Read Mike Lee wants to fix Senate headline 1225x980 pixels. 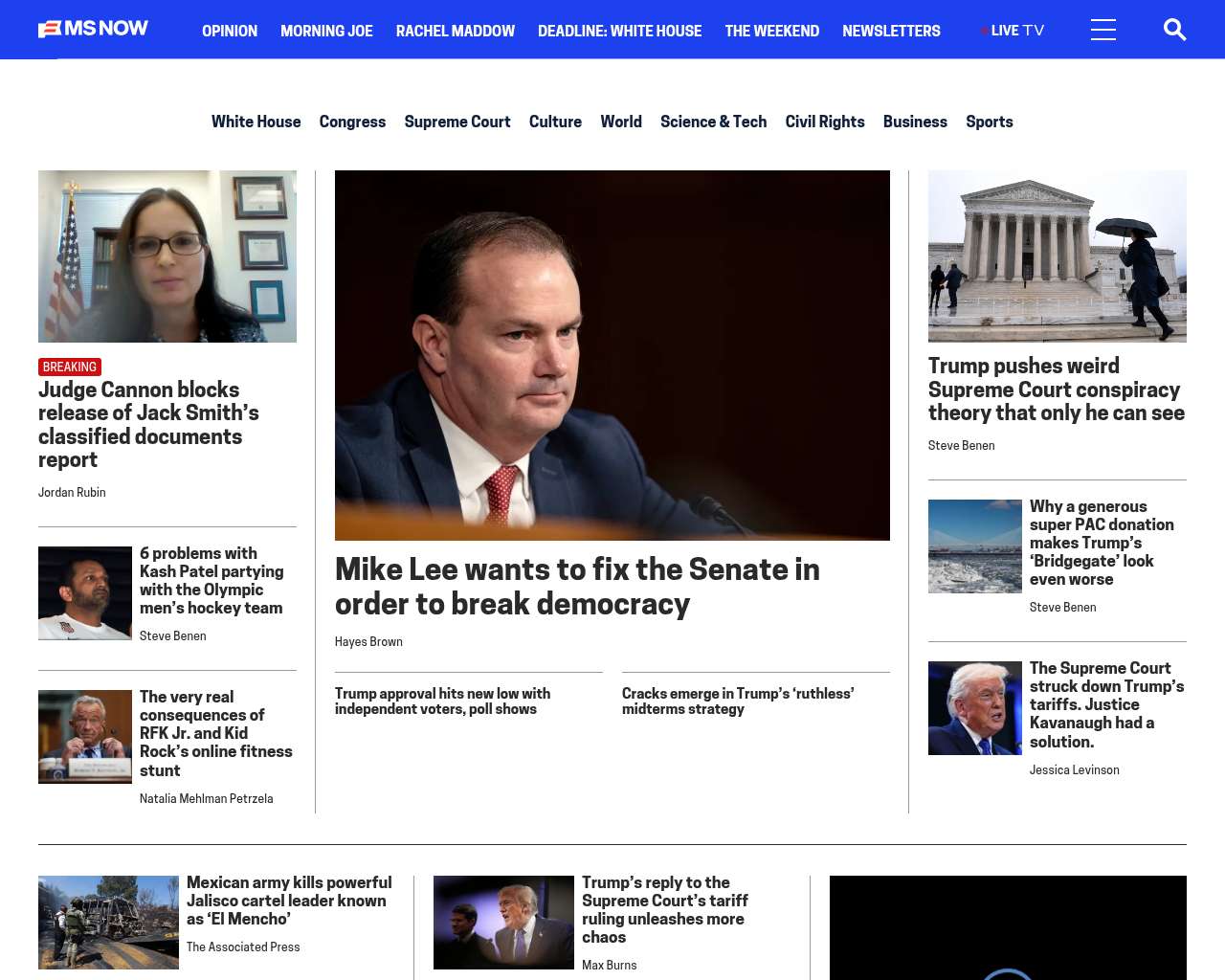coord(577,586)
